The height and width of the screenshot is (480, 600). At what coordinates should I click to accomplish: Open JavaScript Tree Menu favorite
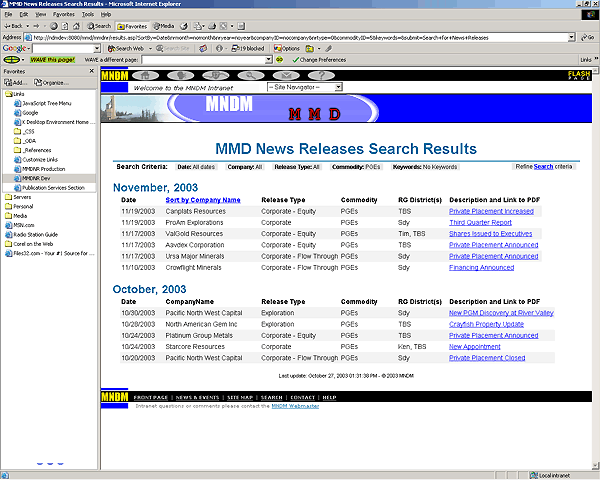tap(42, 103)
